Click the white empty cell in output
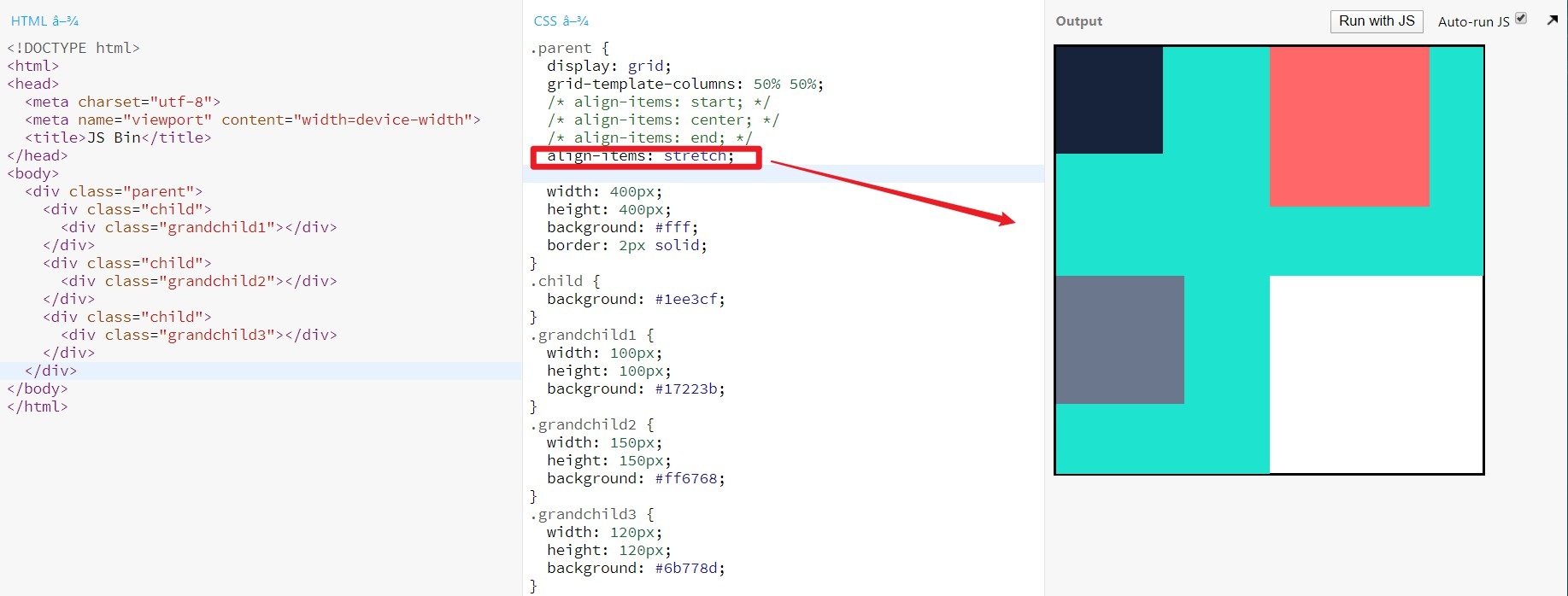 click(1376, 374)
